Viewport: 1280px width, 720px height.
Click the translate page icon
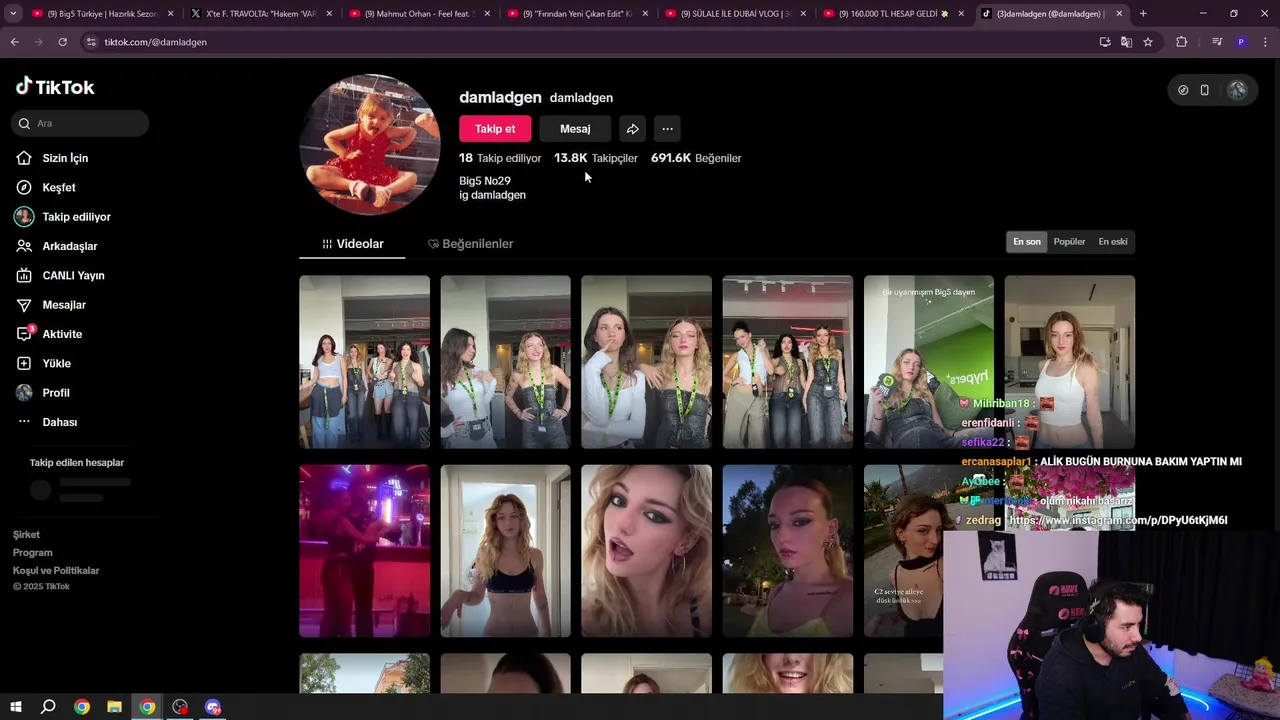point(1126,42)
